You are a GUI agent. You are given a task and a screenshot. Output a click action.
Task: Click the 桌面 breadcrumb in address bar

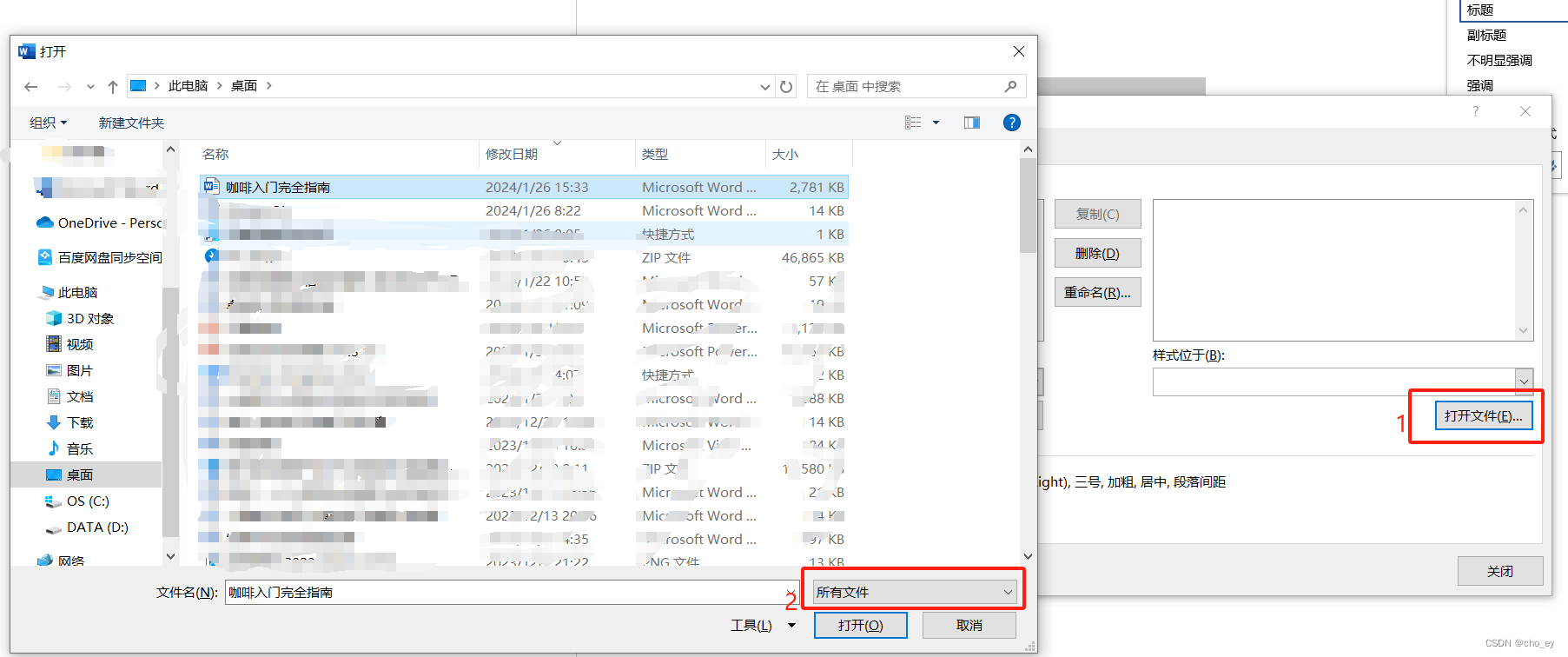coord(244,86)
